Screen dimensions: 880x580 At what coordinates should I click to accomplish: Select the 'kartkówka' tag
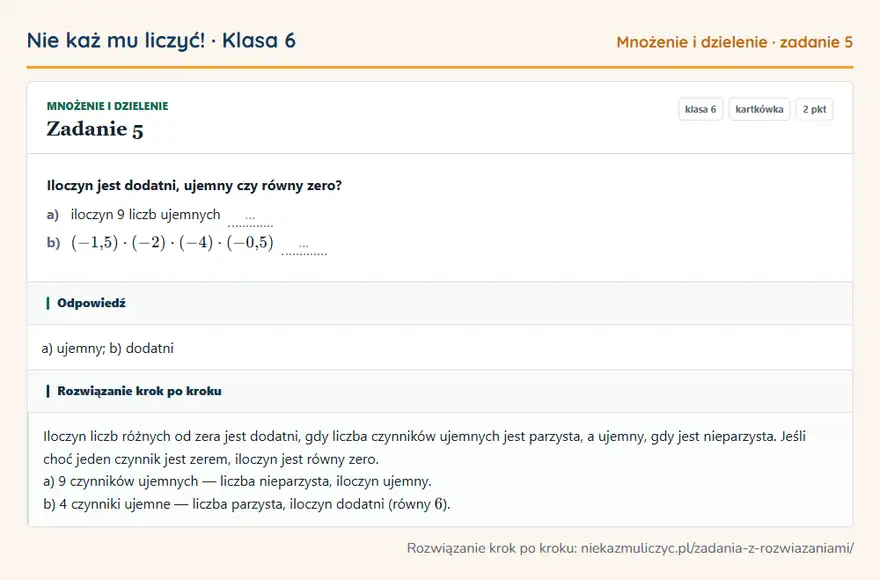click(x=759, y=109)
